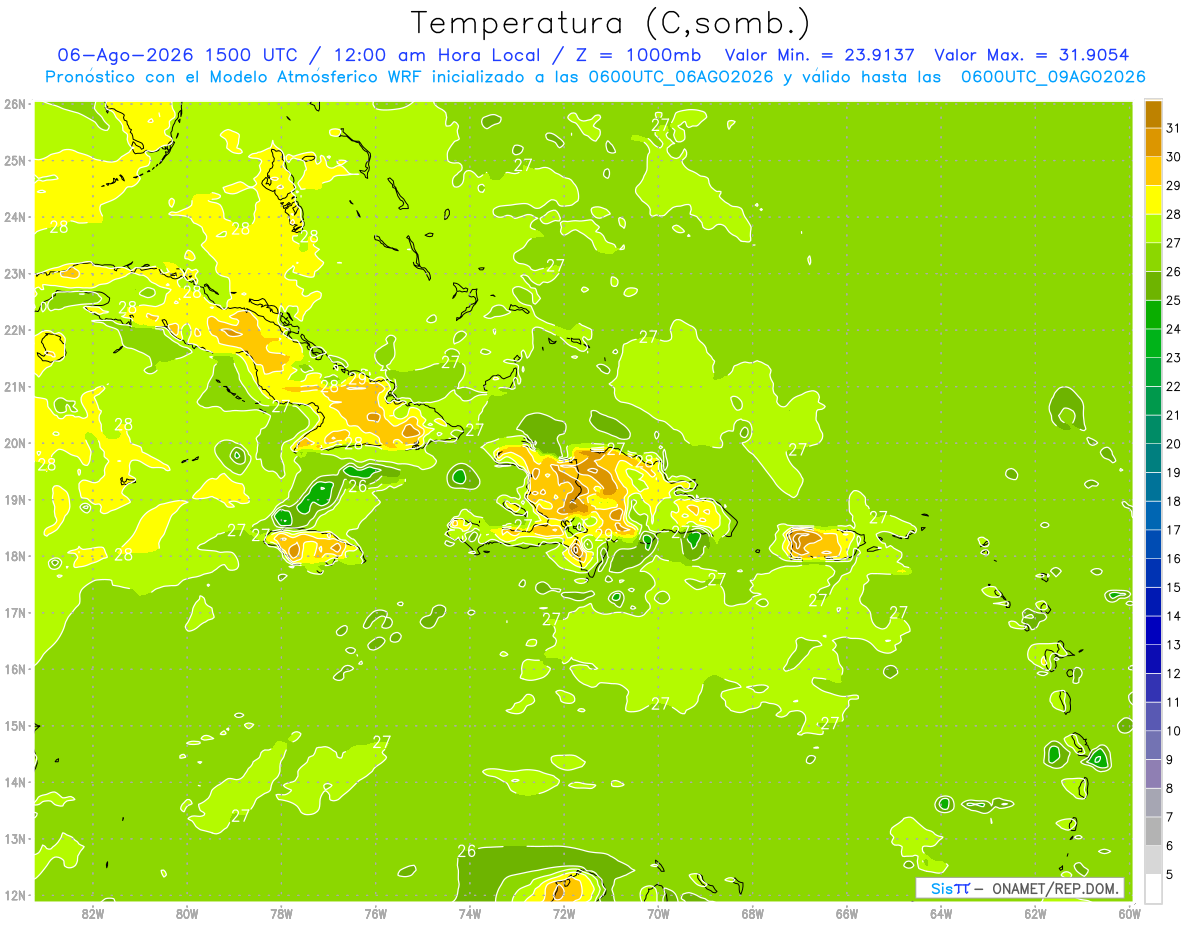1200x927 pixels.
Task: Click the "62W" longitude label
Action: click(1035, 913)
